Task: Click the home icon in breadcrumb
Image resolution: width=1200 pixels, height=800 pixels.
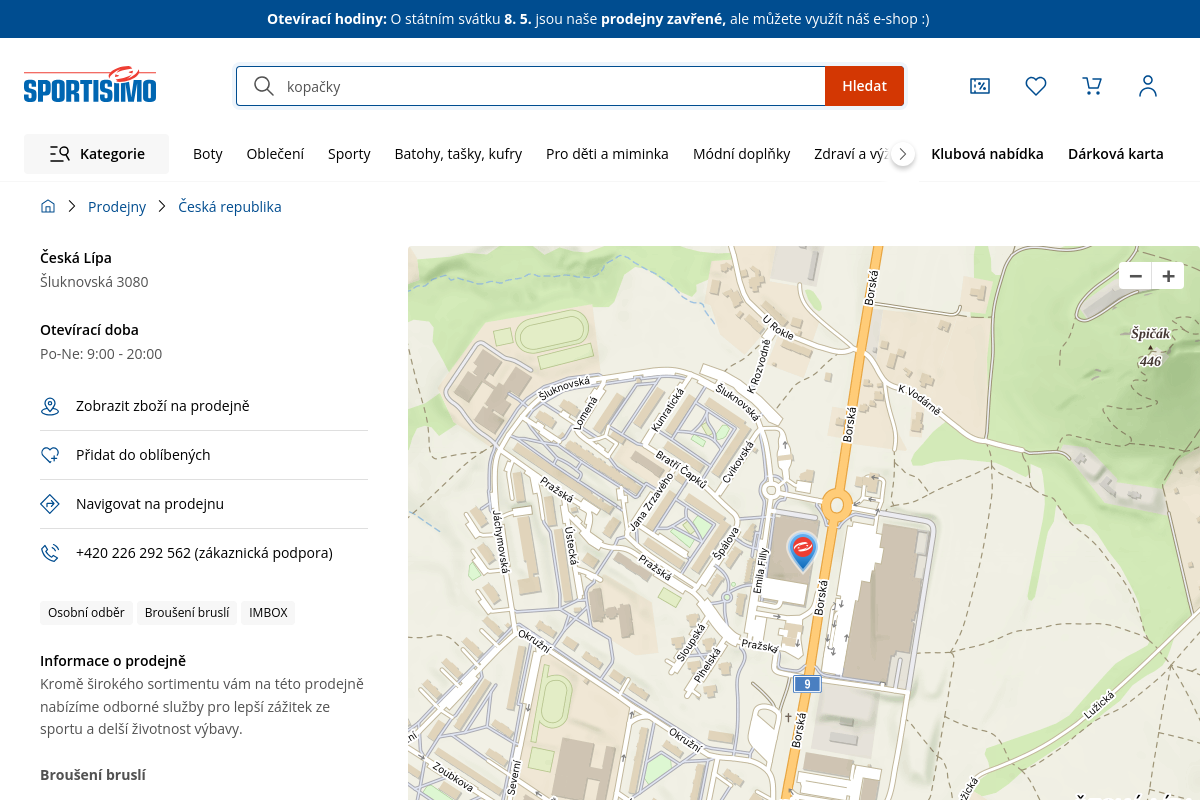Action: [48, 206]
